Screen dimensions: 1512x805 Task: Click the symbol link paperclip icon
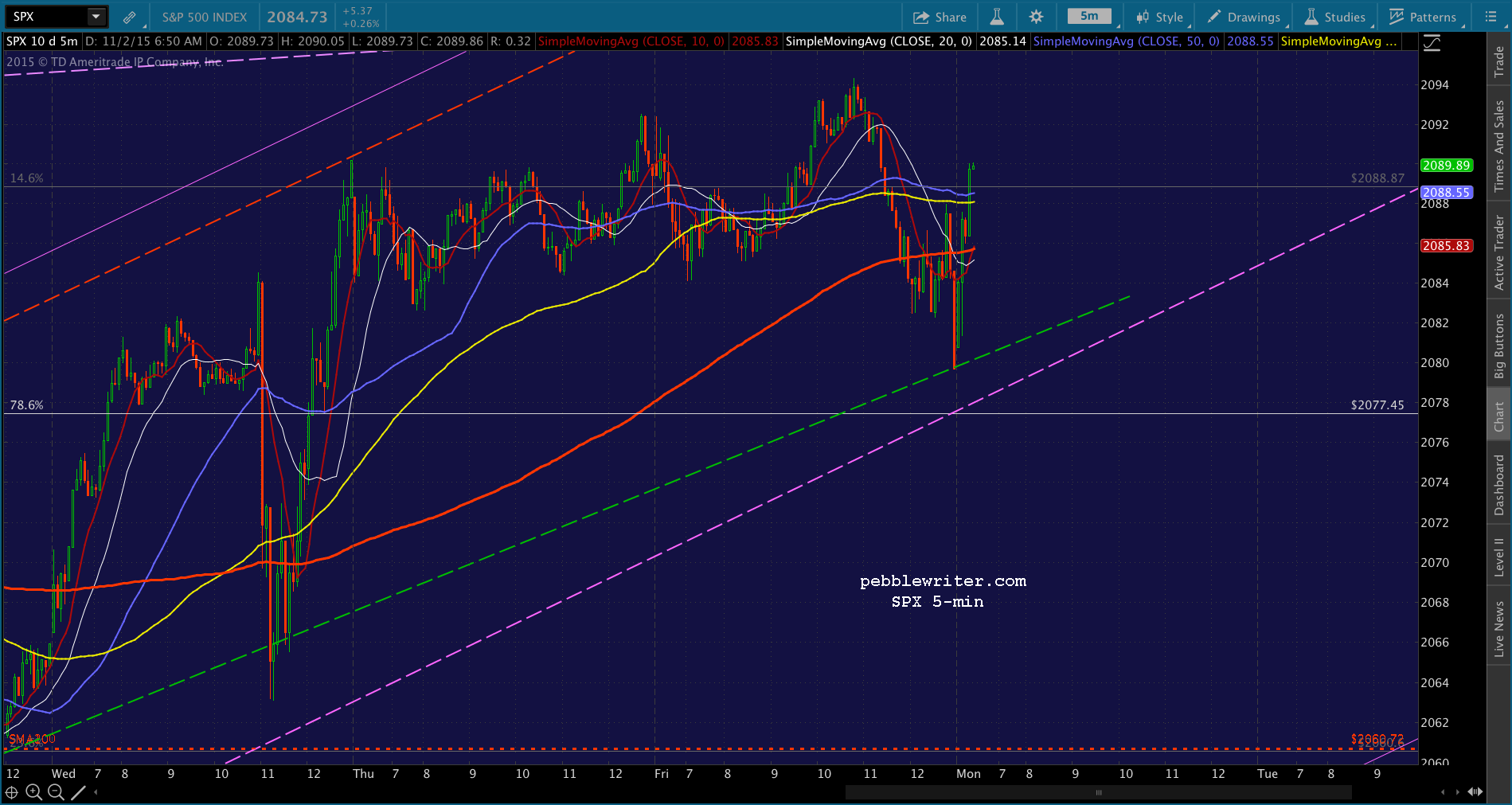[x=129, y=17]
